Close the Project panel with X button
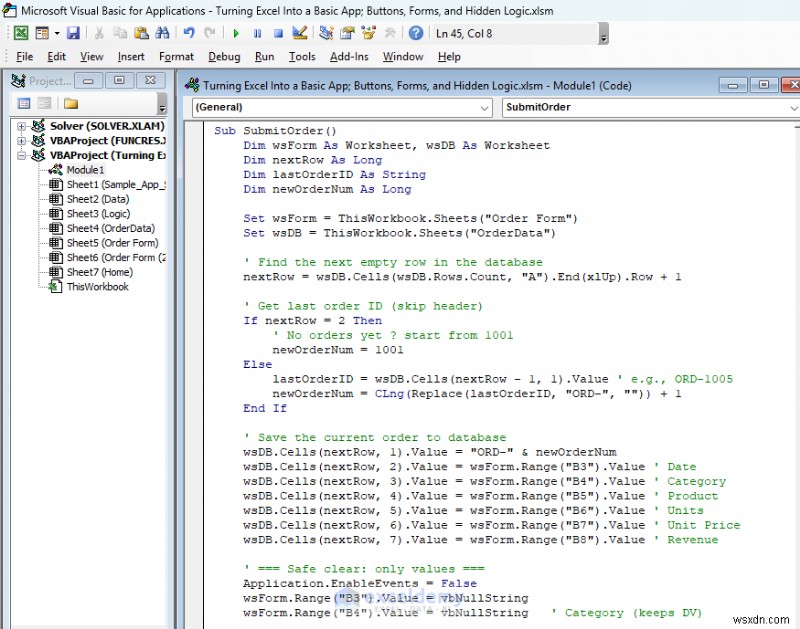This screenshot has width=800, height=629. (x=151, y=81)
